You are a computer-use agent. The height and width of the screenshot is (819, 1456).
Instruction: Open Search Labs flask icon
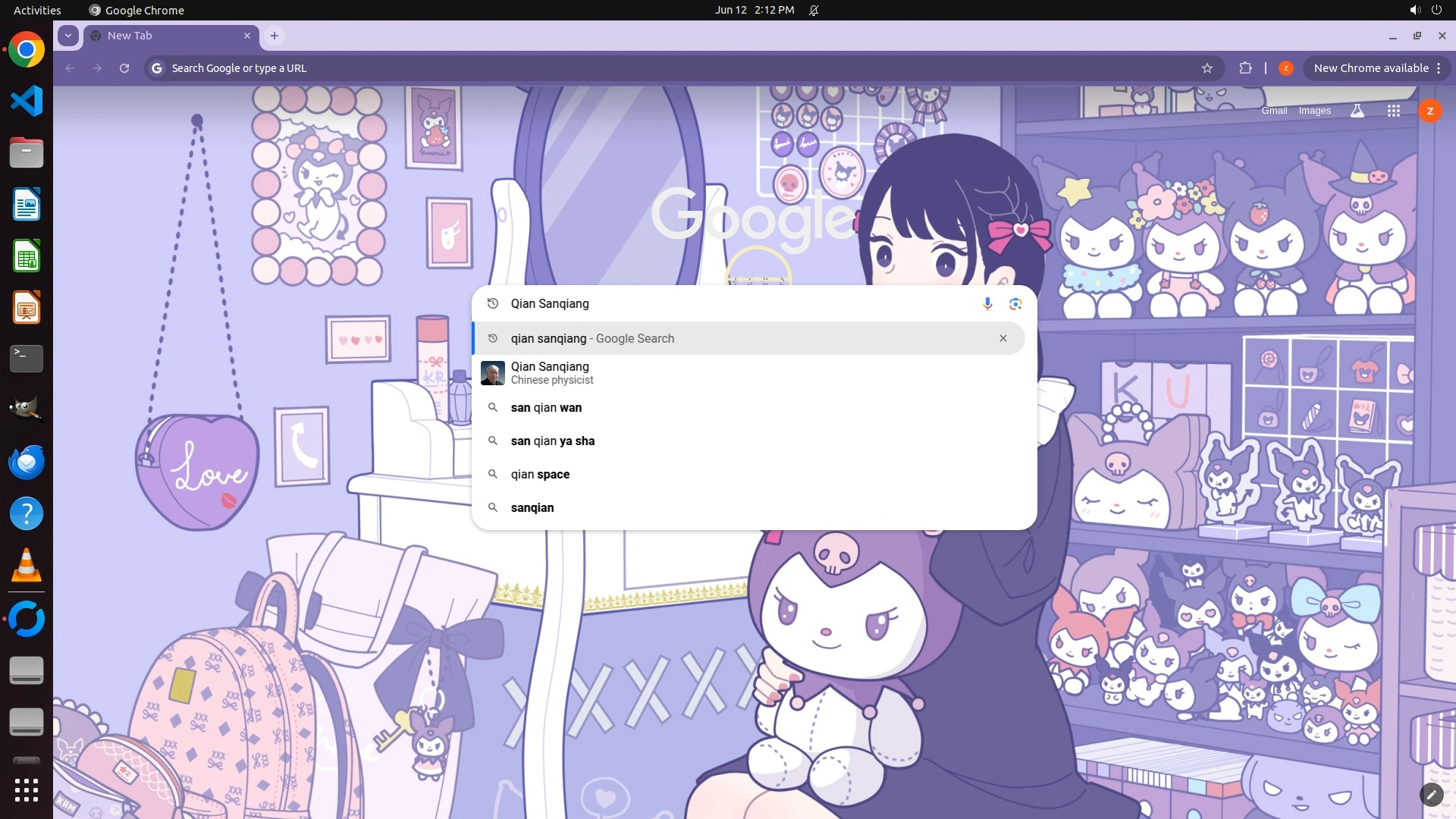pos(1357,111)
